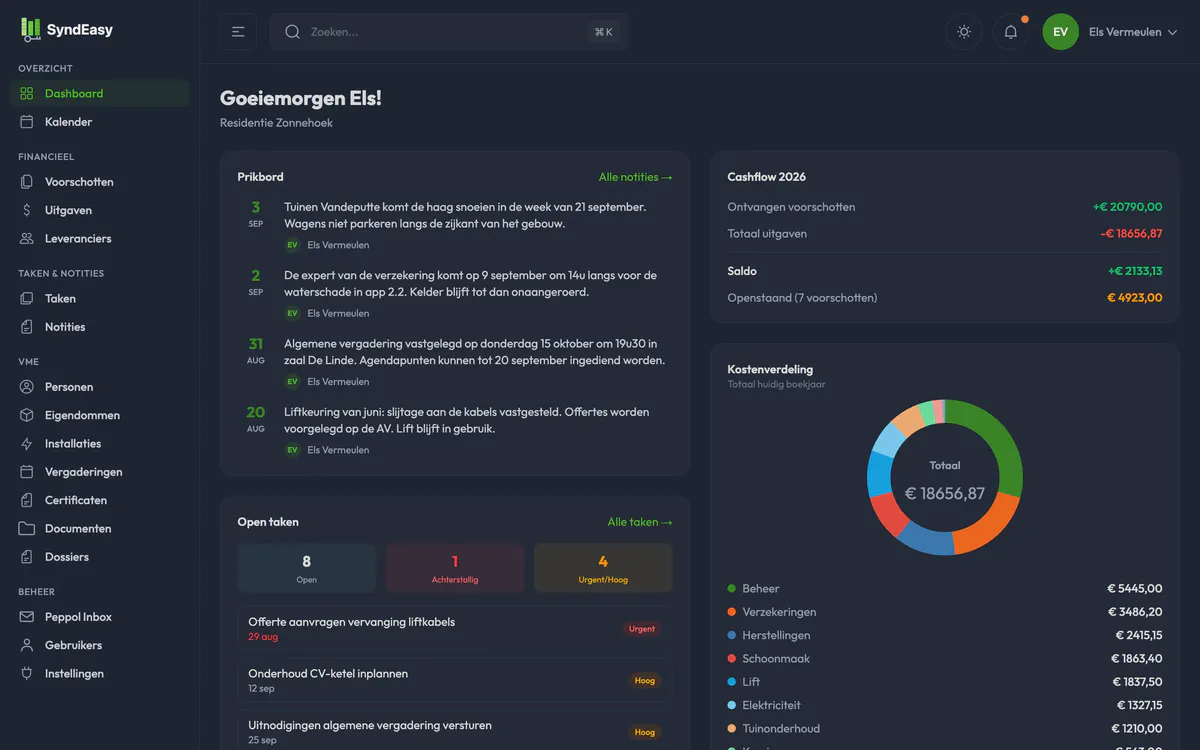This screenshot has height=750, width=1200.
Task: Open Dashboard via its grid icon
Action: (27, 93)
